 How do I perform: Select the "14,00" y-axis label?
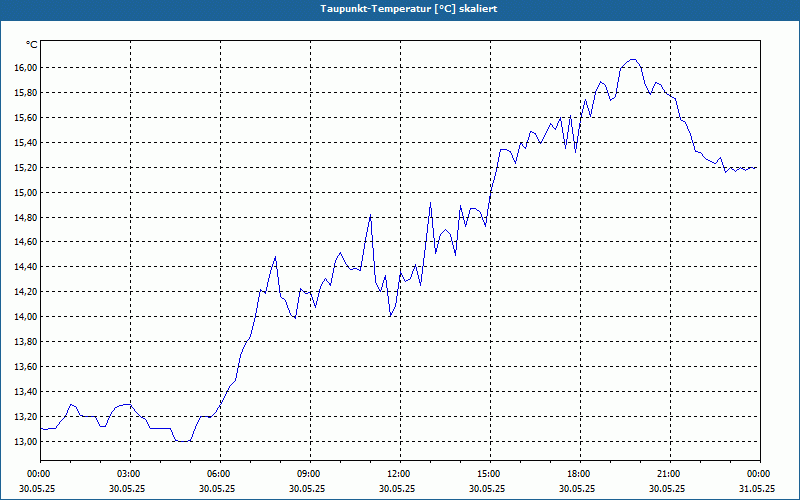point(25,317)
